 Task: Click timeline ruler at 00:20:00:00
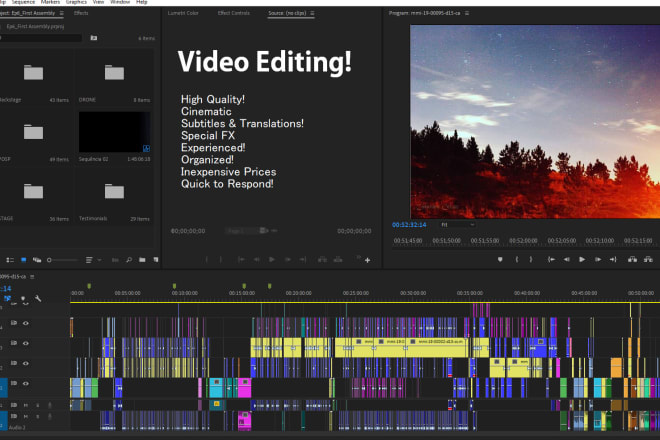point(298,293)
